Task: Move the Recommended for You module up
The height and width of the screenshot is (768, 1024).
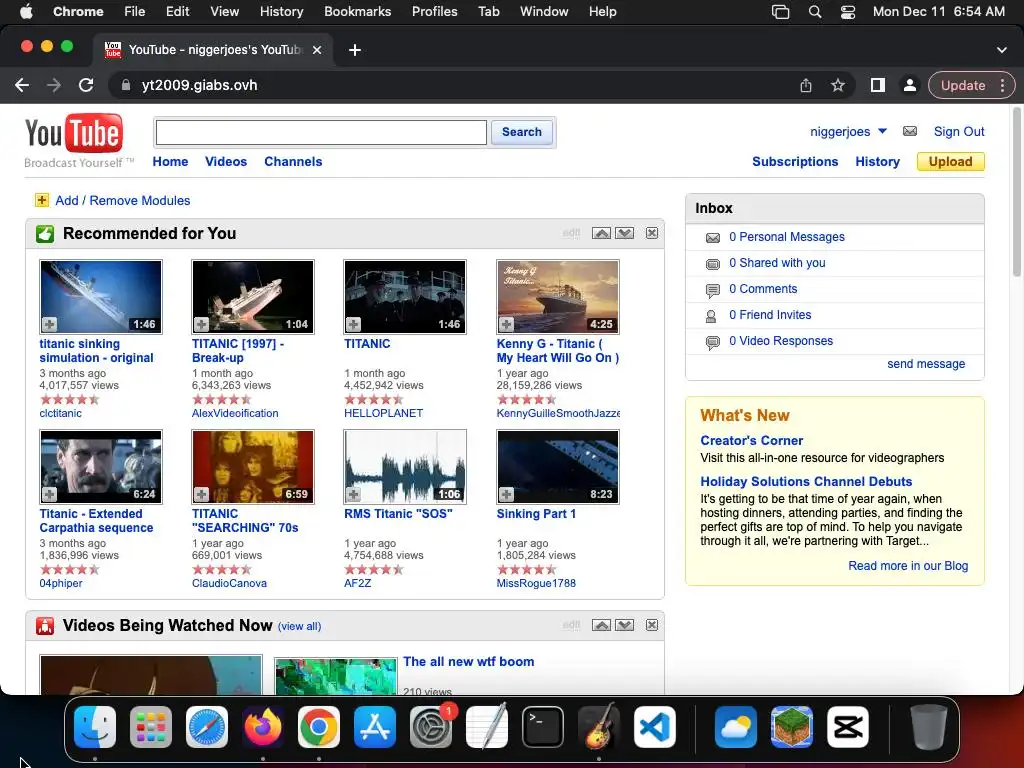Action: (601, 233)
